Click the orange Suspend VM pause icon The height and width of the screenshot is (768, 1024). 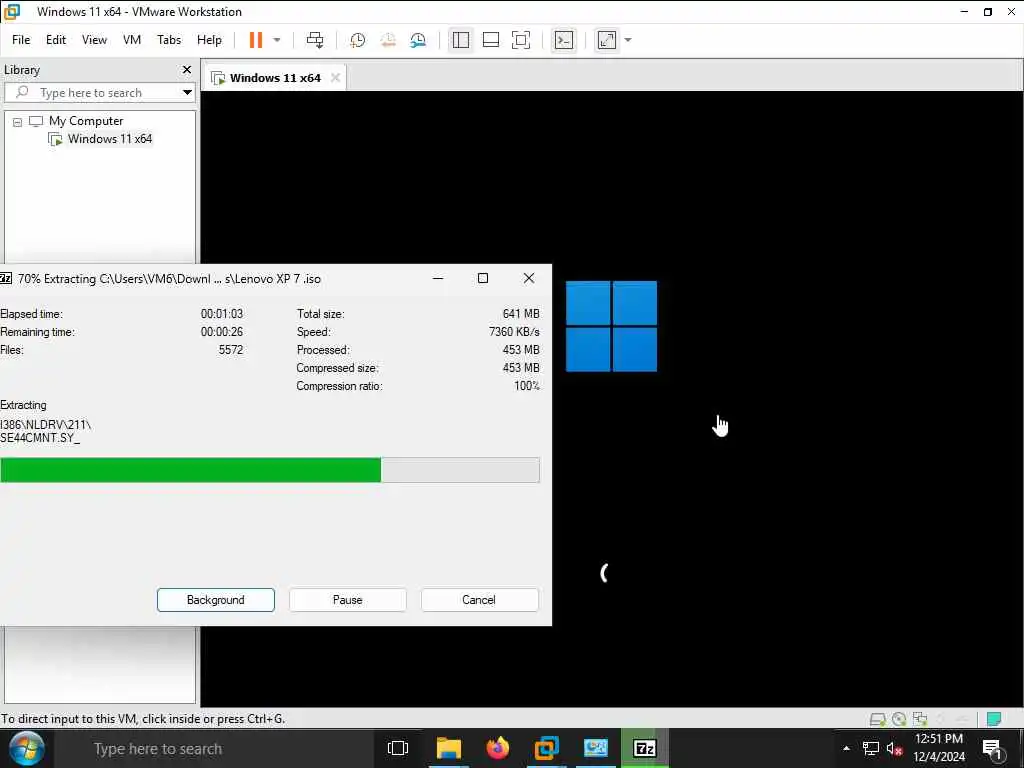coord(255,40)
